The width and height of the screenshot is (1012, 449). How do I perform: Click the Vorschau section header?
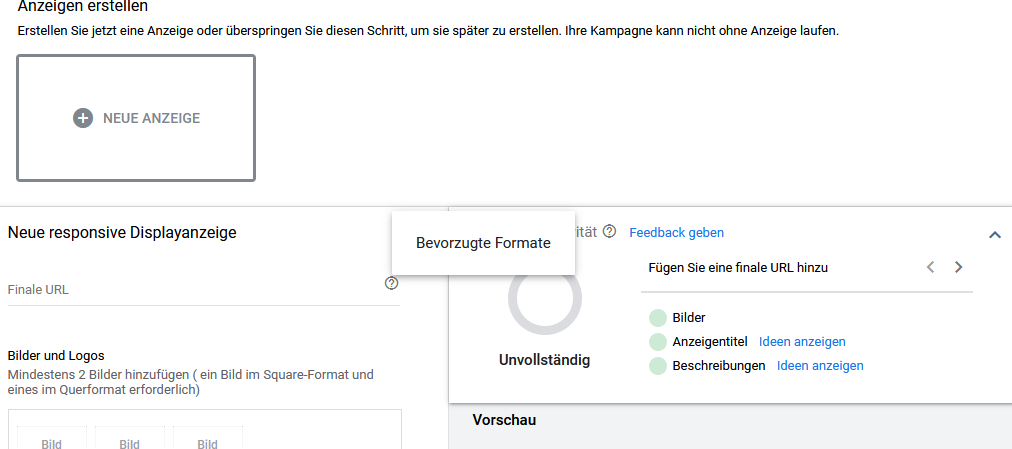504,420
